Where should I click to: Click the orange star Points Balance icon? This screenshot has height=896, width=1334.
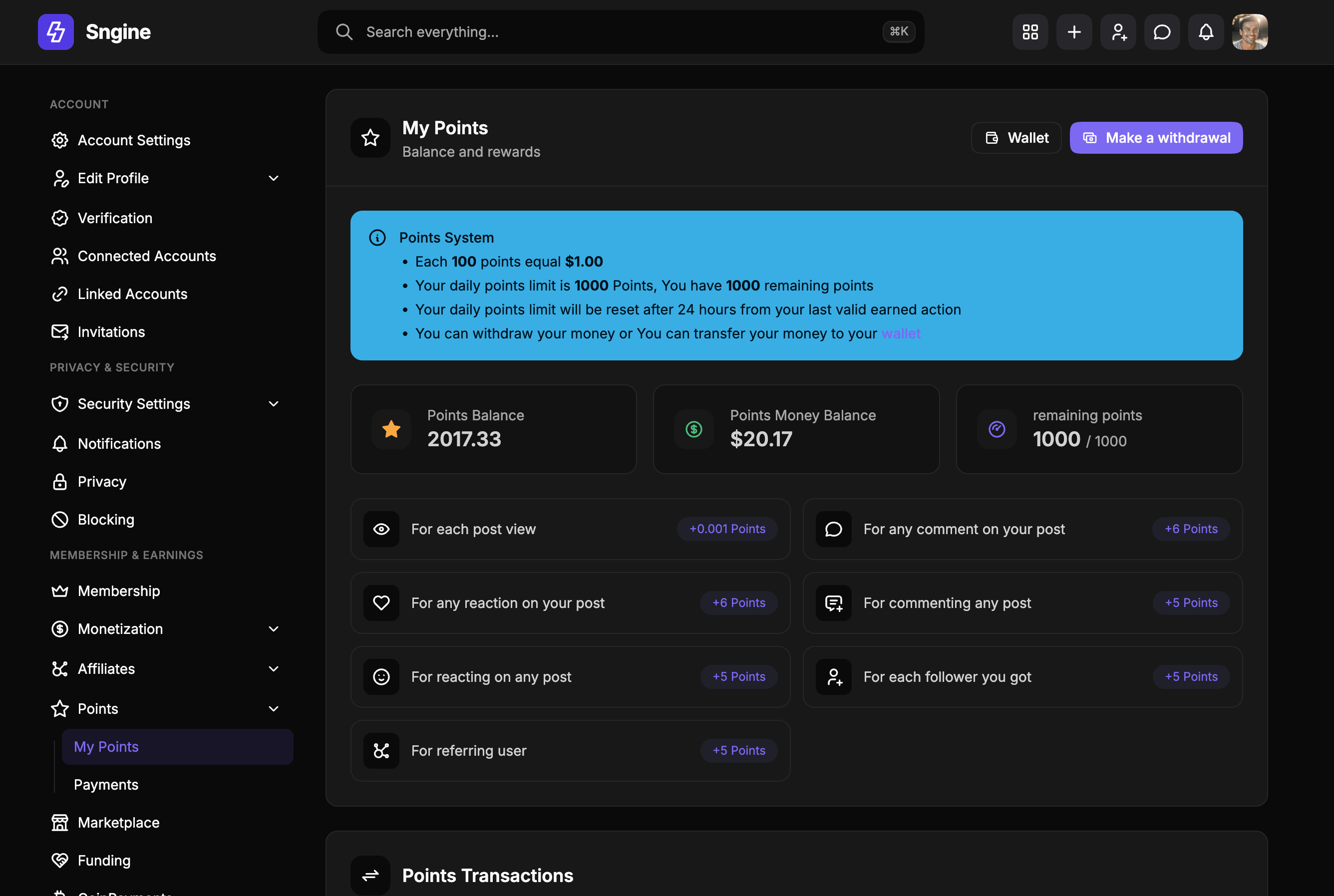391,429
